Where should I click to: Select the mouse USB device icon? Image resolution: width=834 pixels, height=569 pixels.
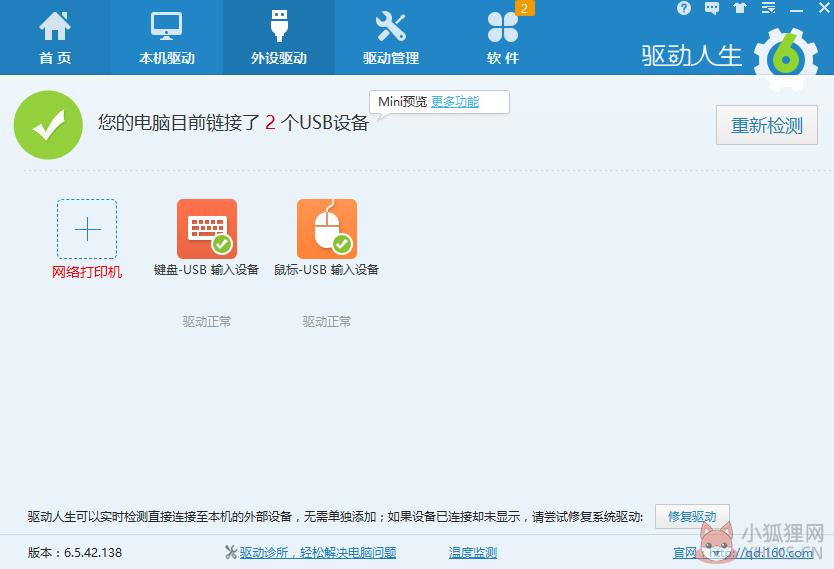[327, 229]
